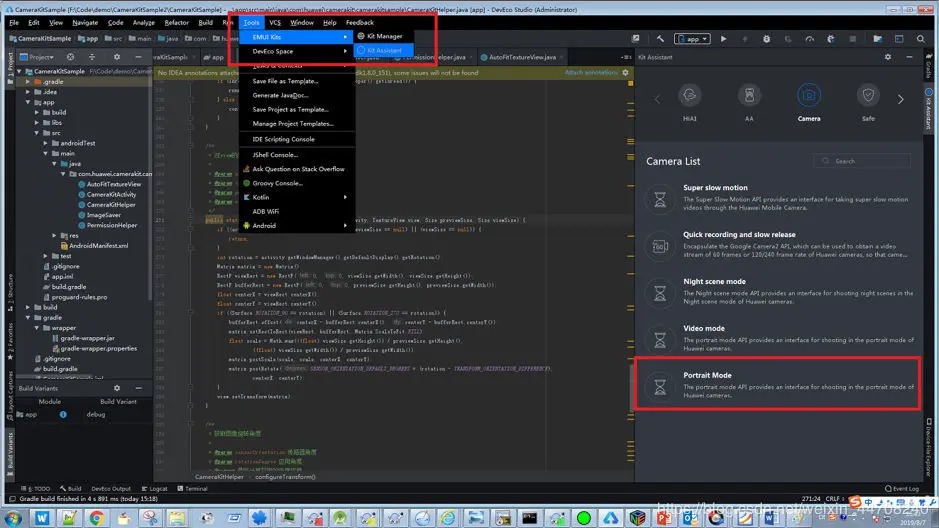
Task: Select debug build variant cell
Action: click(96, 414)
